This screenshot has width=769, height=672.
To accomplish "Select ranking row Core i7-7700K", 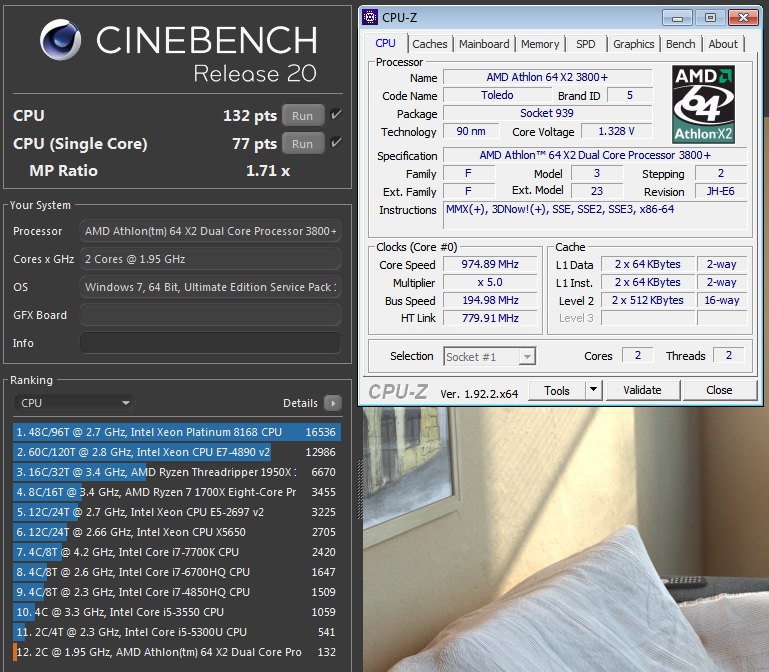I will coord(177,552).
